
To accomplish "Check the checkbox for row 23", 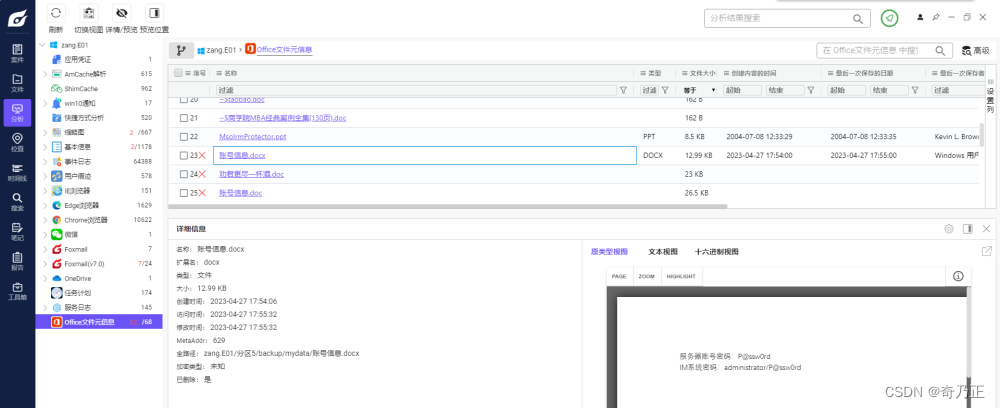I will click(184, 155).
